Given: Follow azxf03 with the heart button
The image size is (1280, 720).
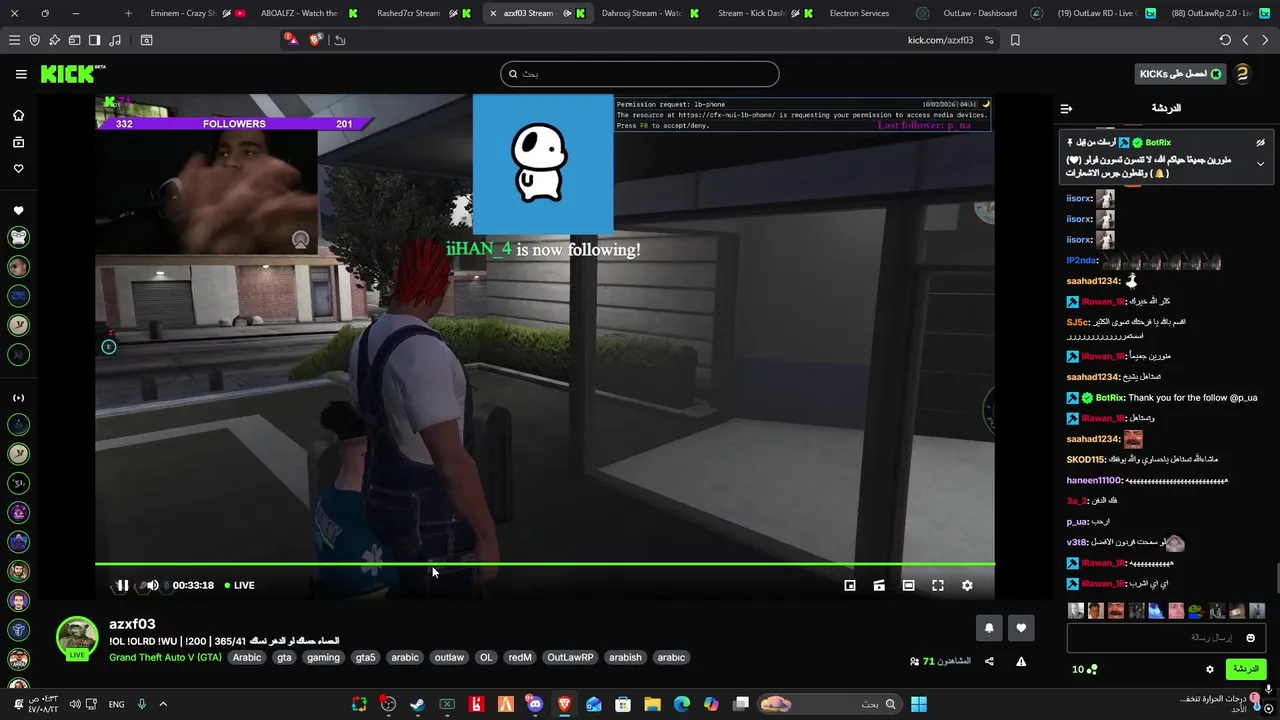Looking at the screenshot, I should point(1021,628).
